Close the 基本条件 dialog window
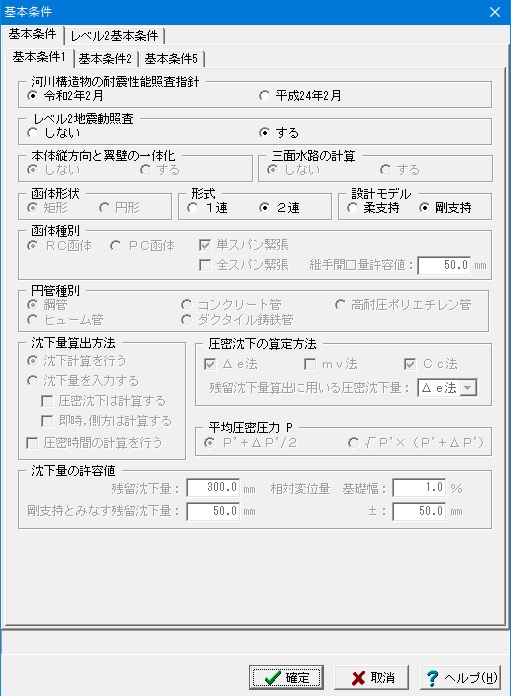The width and height of the screenshot is (511, 696). pos(495,12)
